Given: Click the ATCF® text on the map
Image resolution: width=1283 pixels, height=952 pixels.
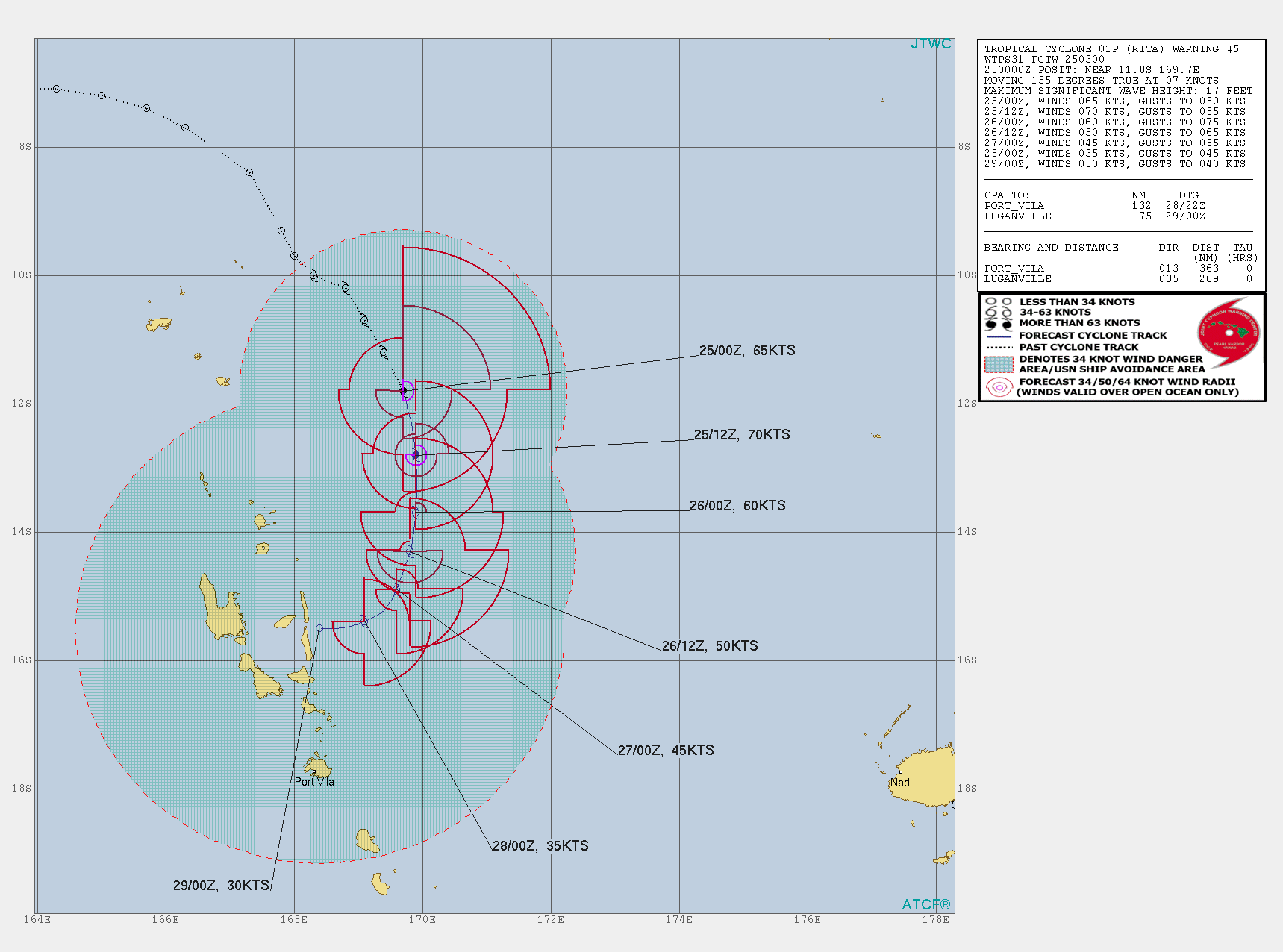Looking at the screenshot, I should click(x=925, y=905).
